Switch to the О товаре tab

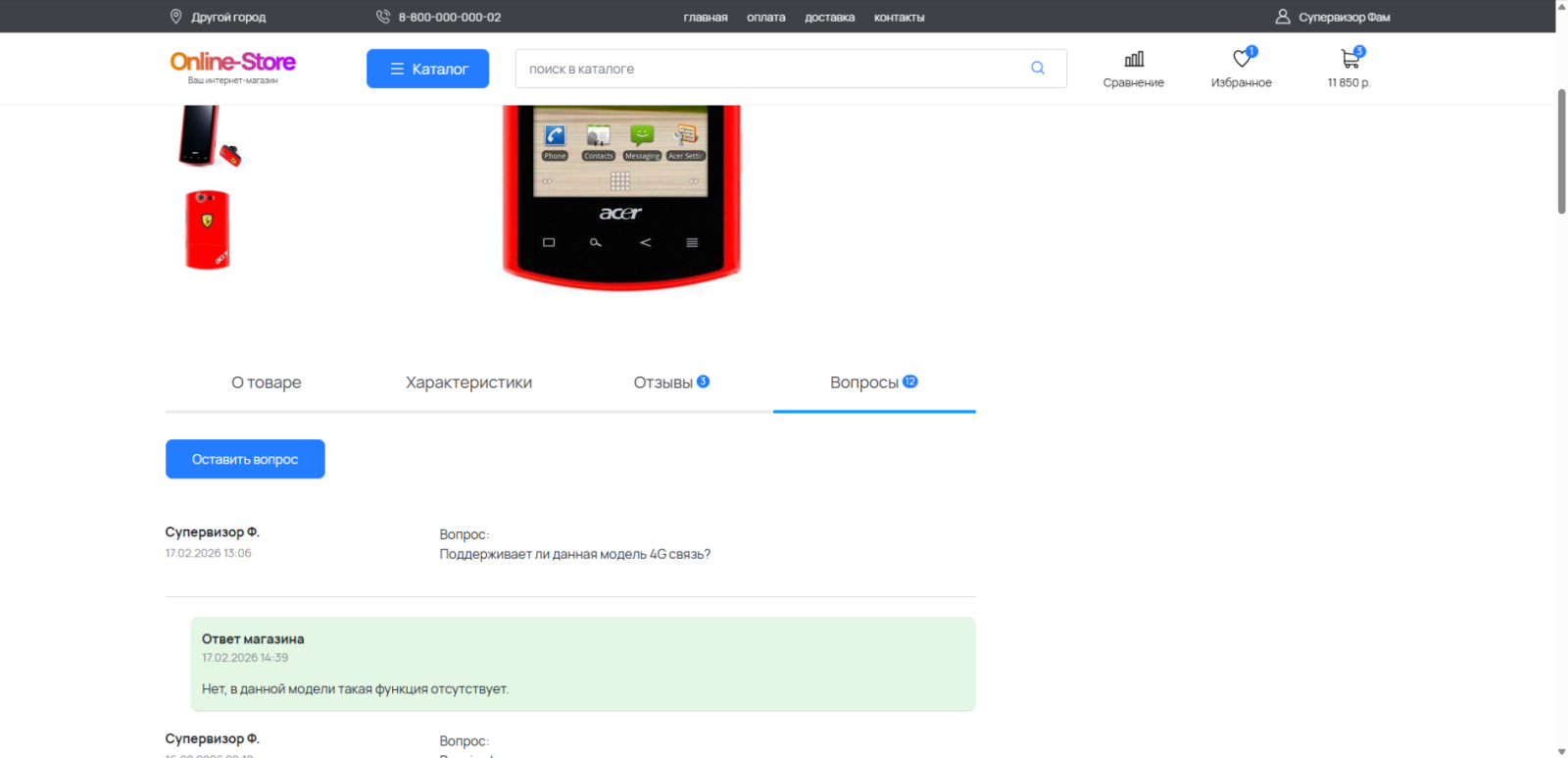pyautogui.click(x=267, y=382)
